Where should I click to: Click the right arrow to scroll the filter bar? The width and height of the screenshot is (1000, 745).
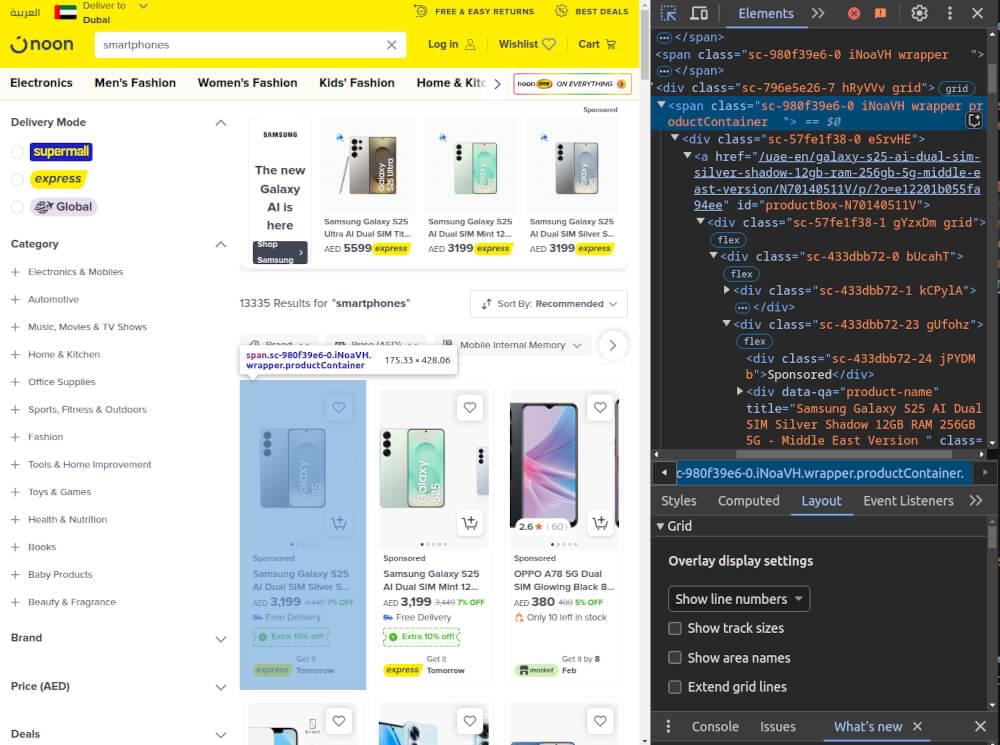tap(613, 344)
